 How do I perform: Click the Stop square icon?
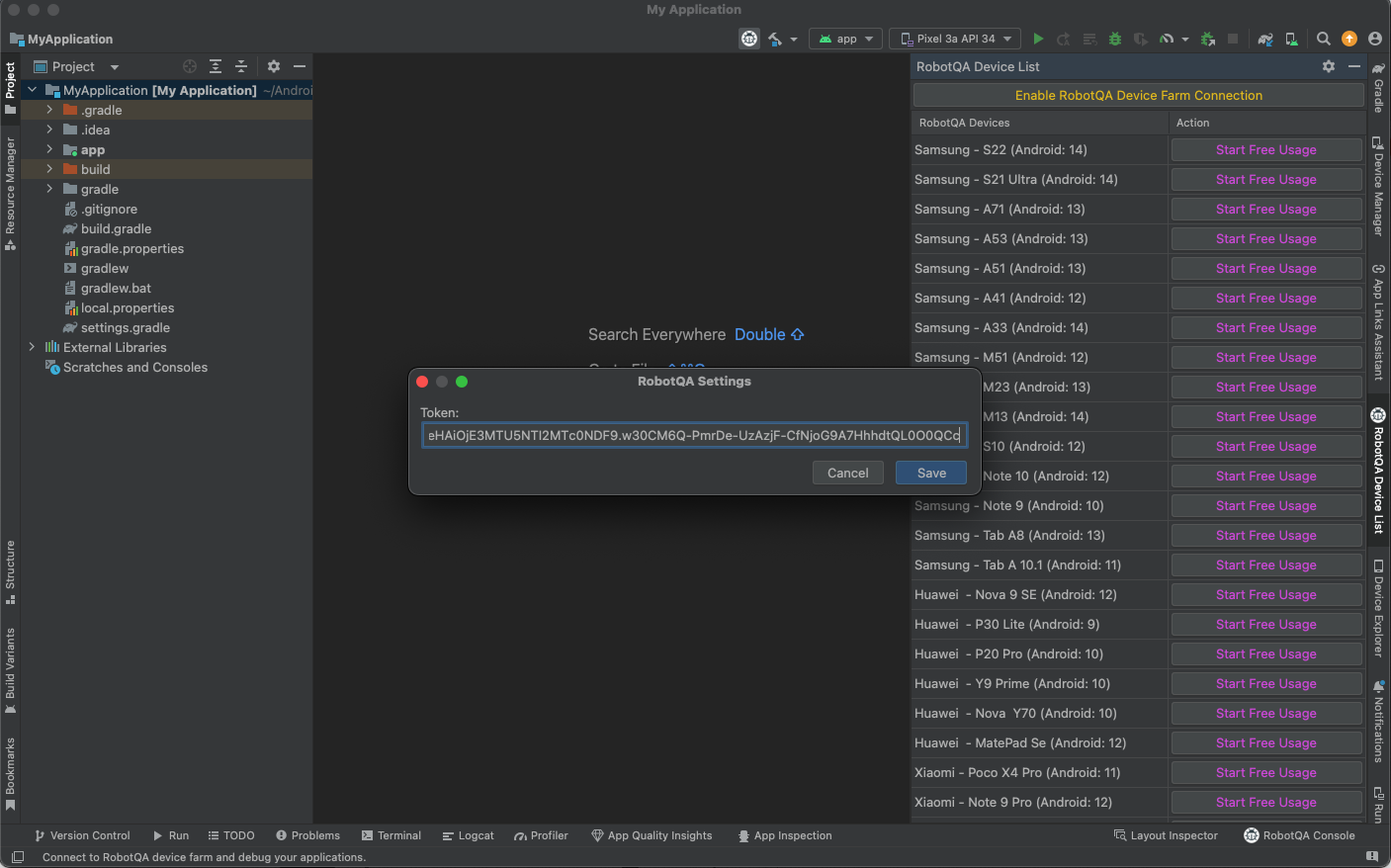pos(1233,39)
